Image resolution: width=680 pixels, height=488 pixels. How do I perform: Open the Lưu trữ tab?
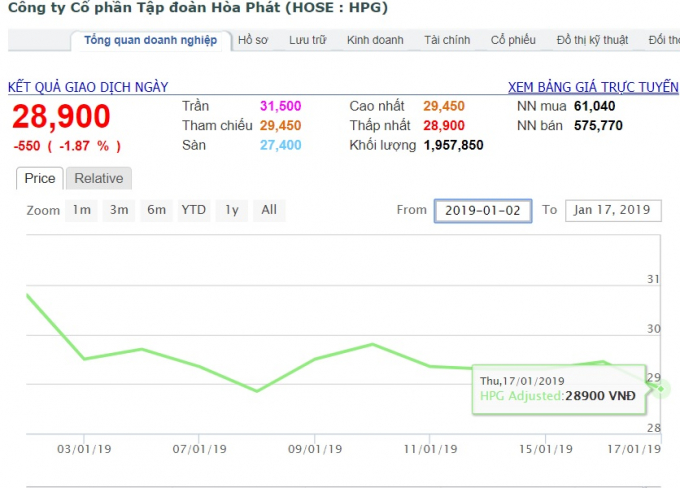307,40
